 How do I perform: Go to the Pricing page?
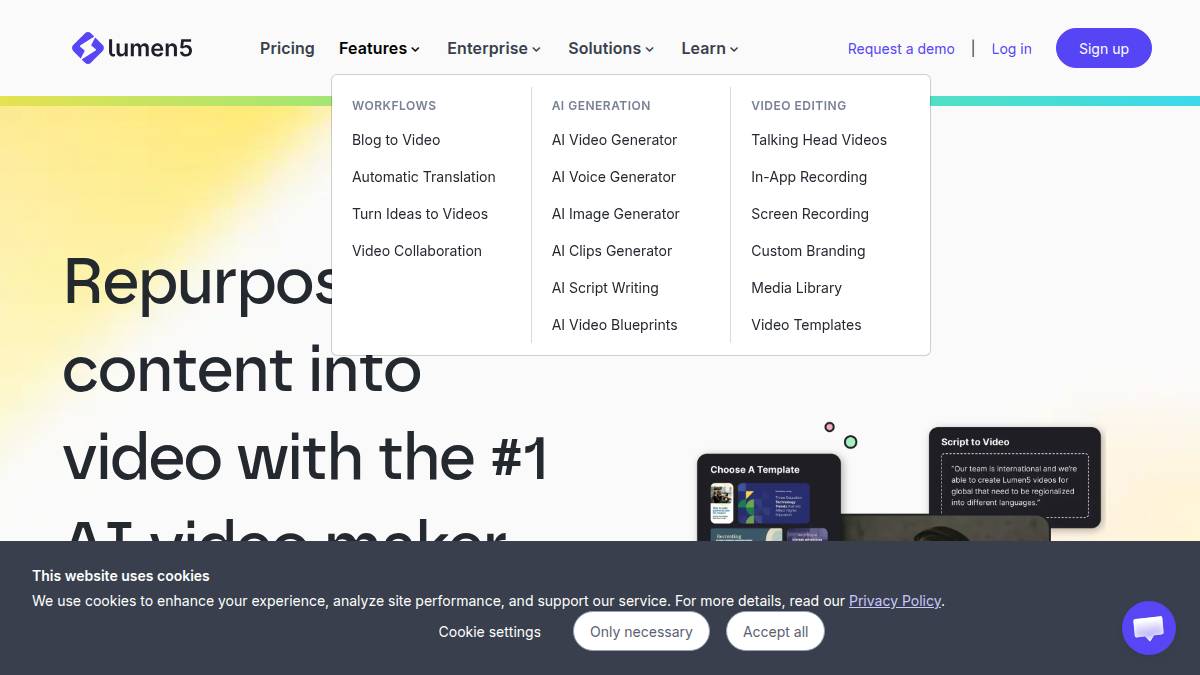click(287, 48)
